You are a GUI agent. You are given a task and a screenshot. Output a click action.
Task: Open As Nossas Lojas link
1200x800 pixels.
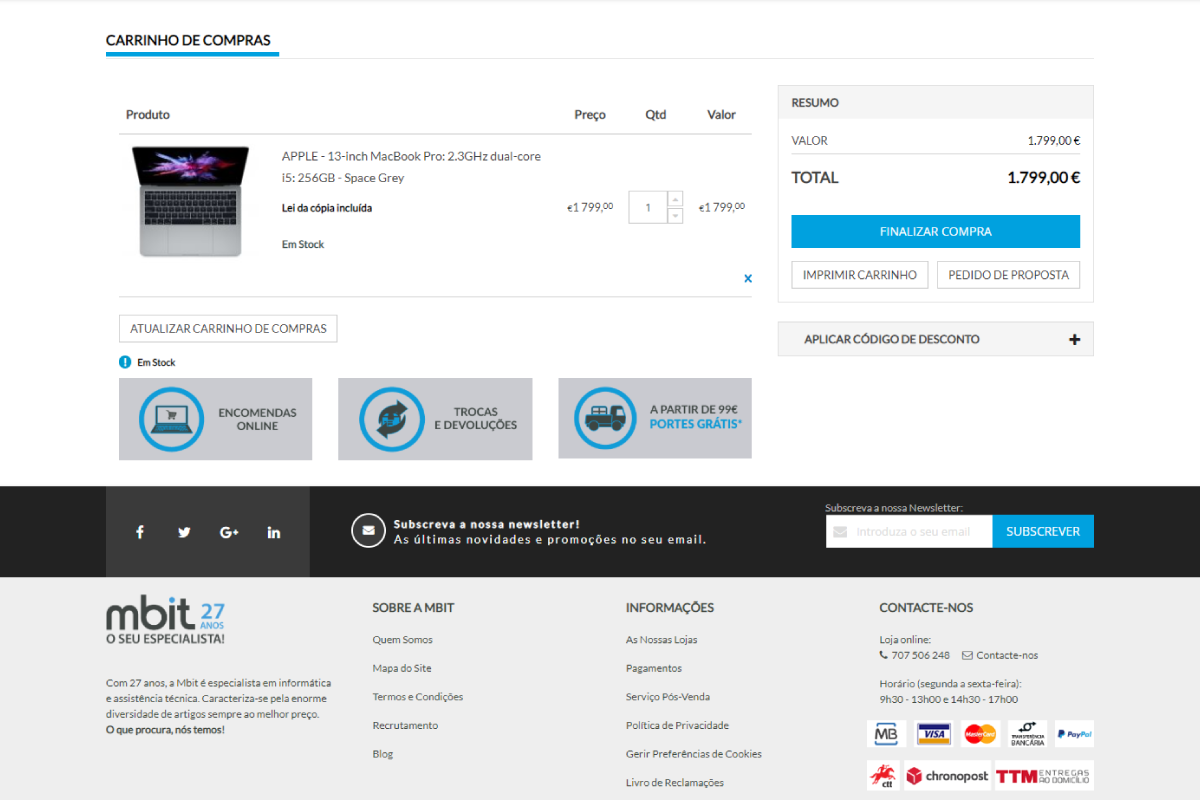662,639
